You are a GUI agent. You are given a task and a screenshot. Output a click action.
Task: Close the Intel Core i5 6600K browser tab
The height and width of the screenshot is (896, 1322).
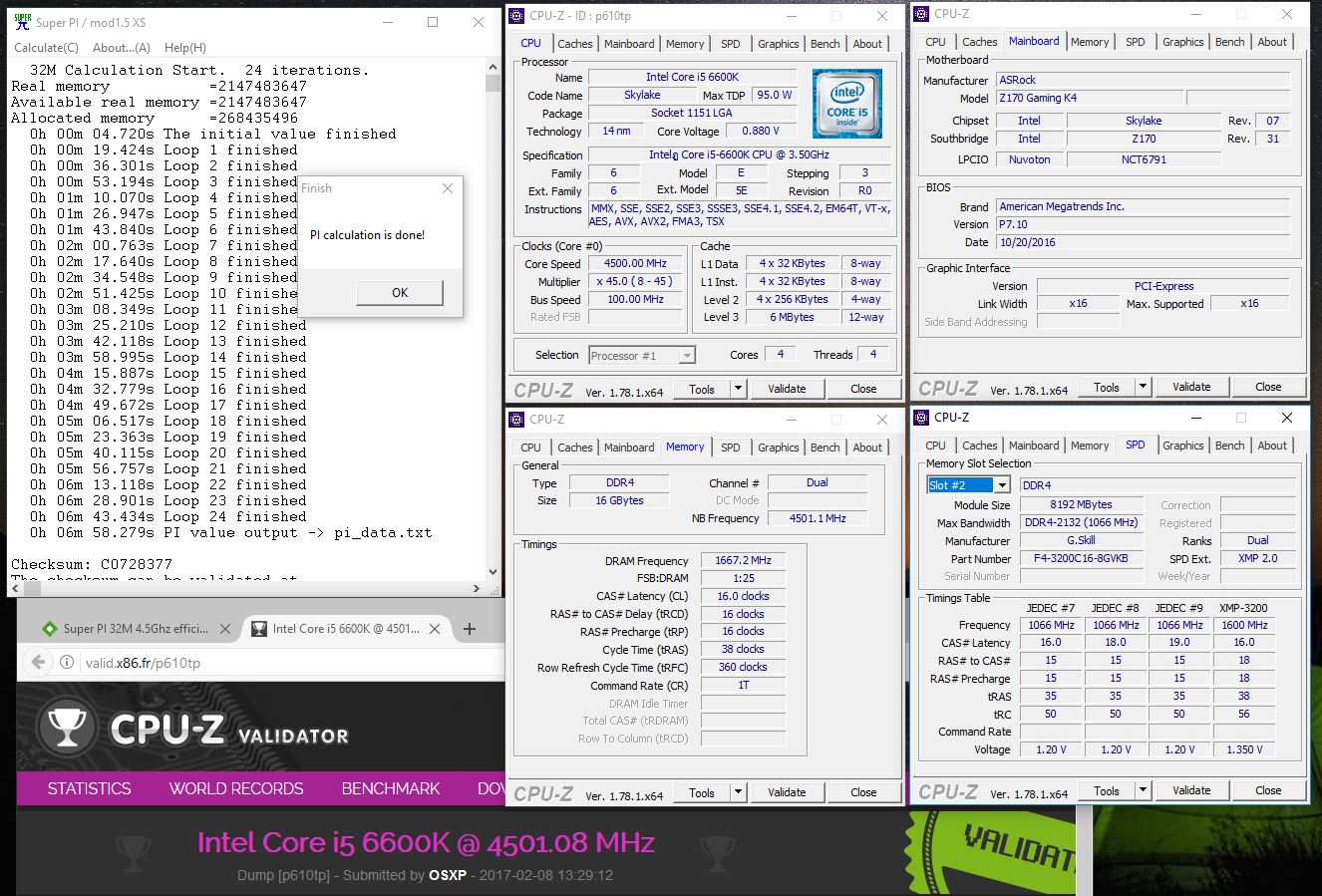tap(435, 629)
